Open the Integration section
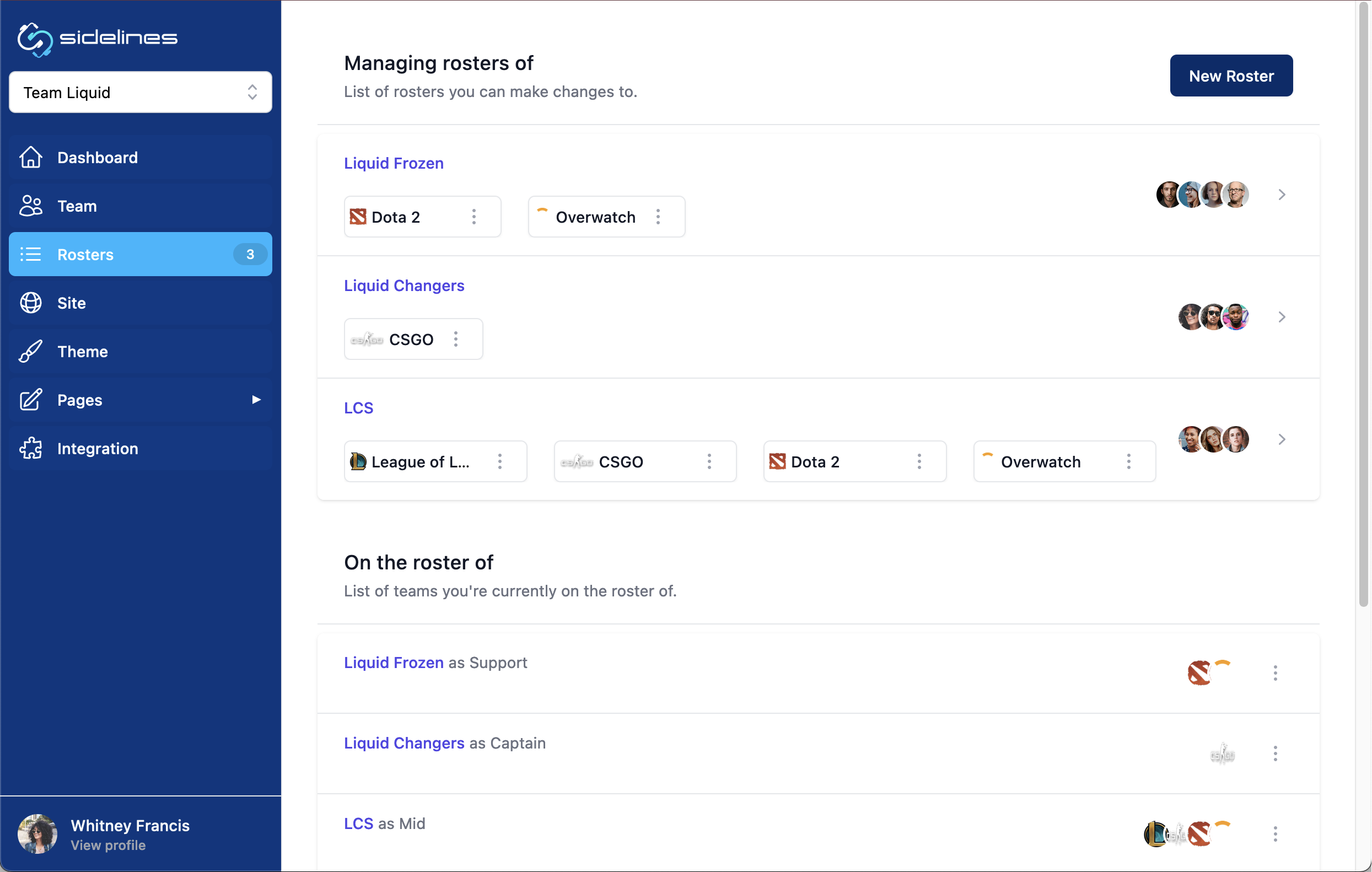1372x872 pixels. coord(140,449)
